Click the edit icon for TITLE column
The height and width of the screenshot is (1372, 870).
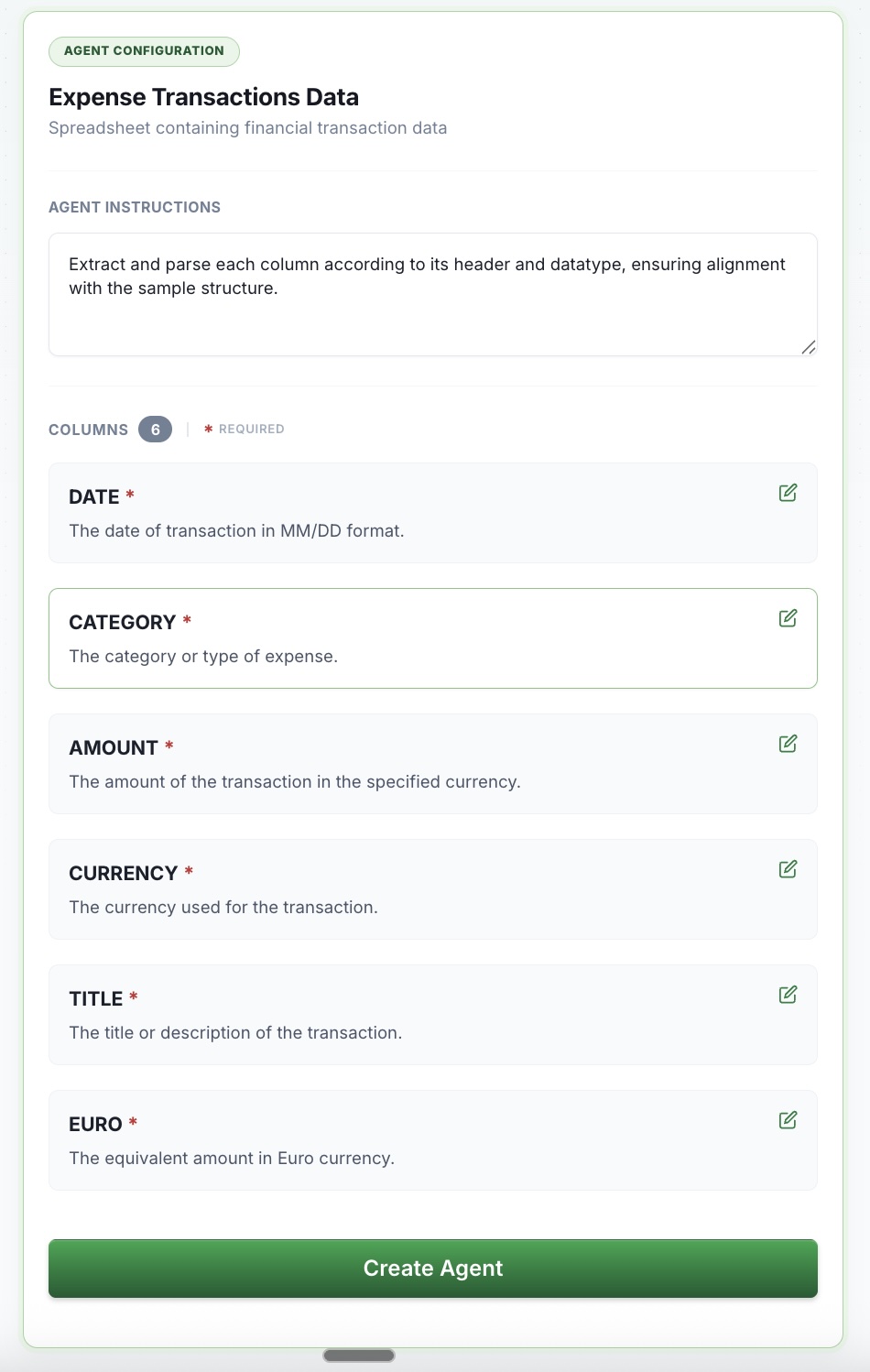coord(788,995)
